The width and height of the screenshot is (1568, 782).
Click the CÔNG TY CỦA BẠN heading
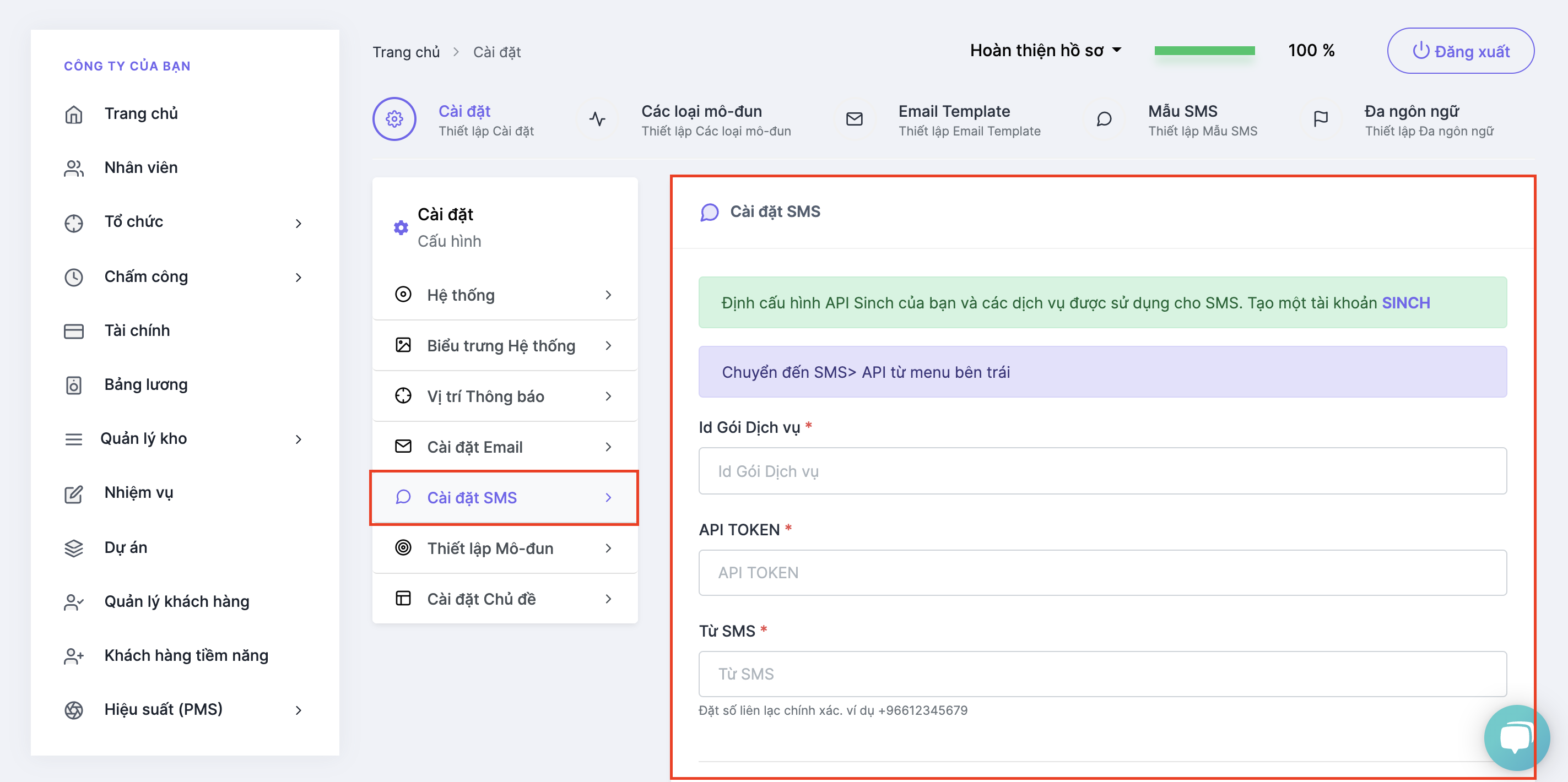point(127,66)
